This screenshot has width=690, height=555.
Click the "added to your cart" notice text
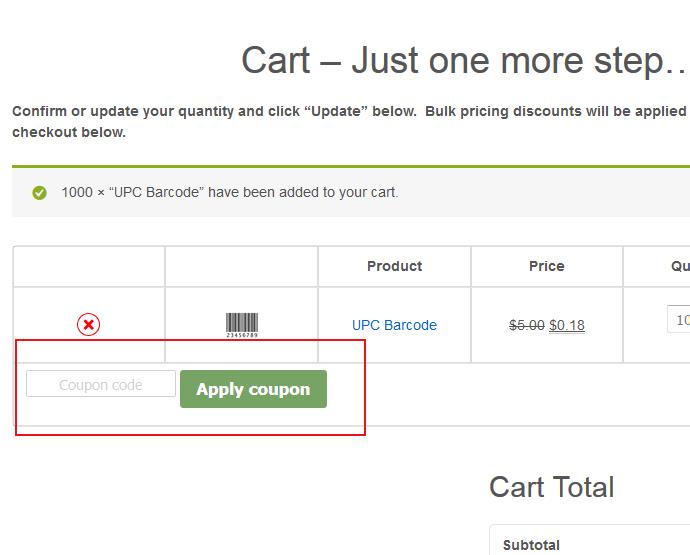tap(230, 192)
